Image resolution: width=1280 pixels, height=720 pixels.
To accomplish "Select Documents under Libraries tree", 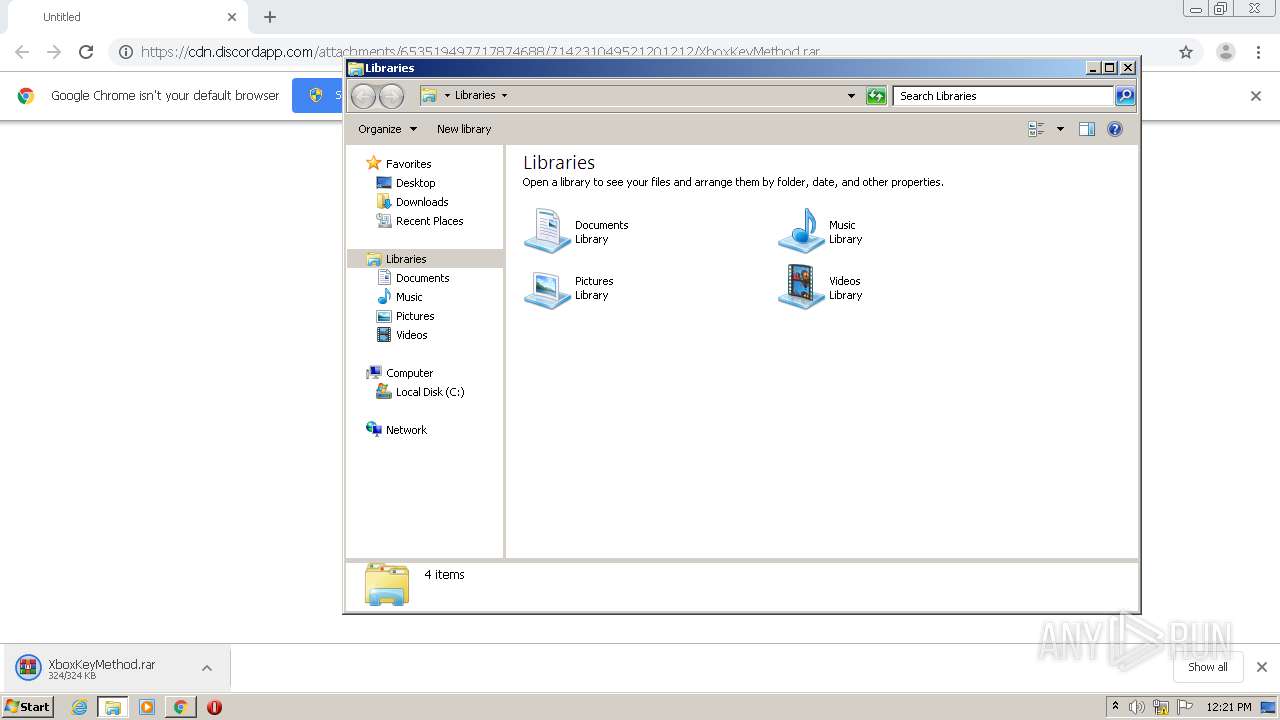I will click(422, 278).
